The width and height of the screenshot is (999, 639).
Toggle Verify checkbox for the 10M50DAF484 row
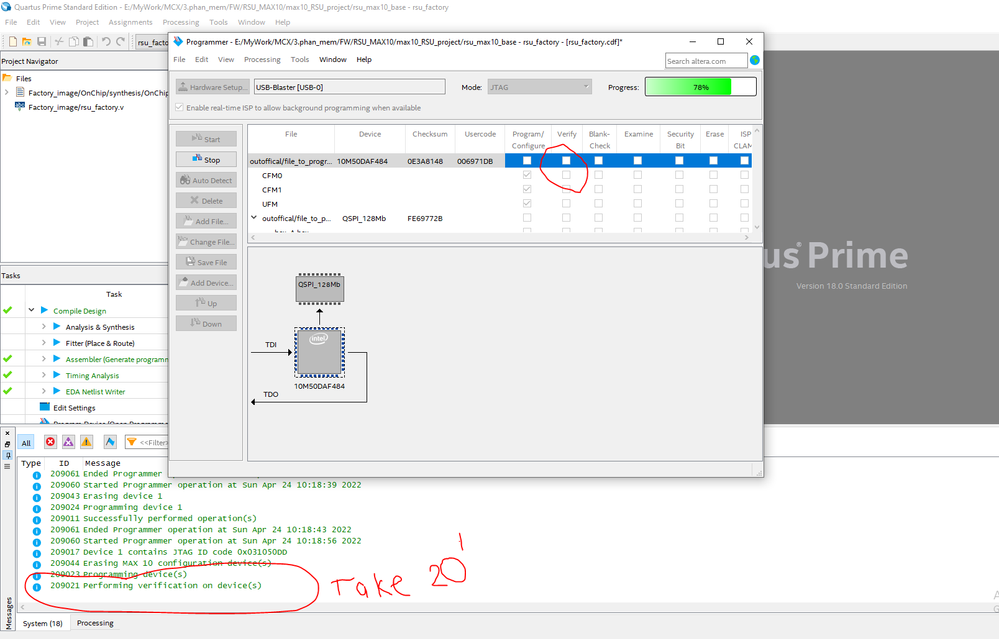(x=566, y=161)
